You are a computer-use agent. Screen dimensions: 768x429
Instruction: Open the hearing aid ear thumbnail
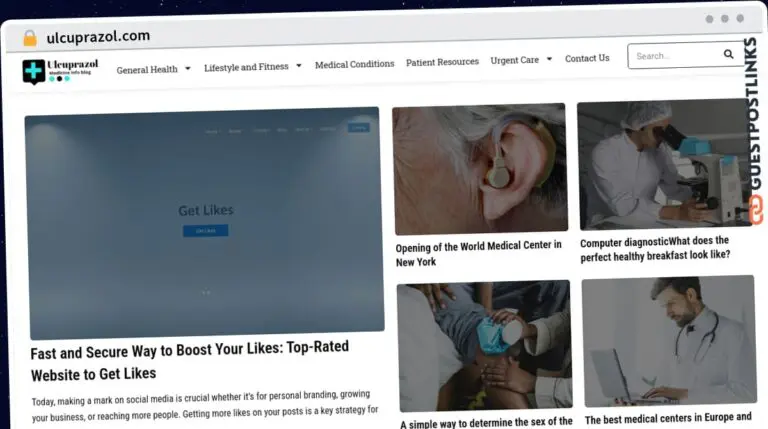pos(480,168)
